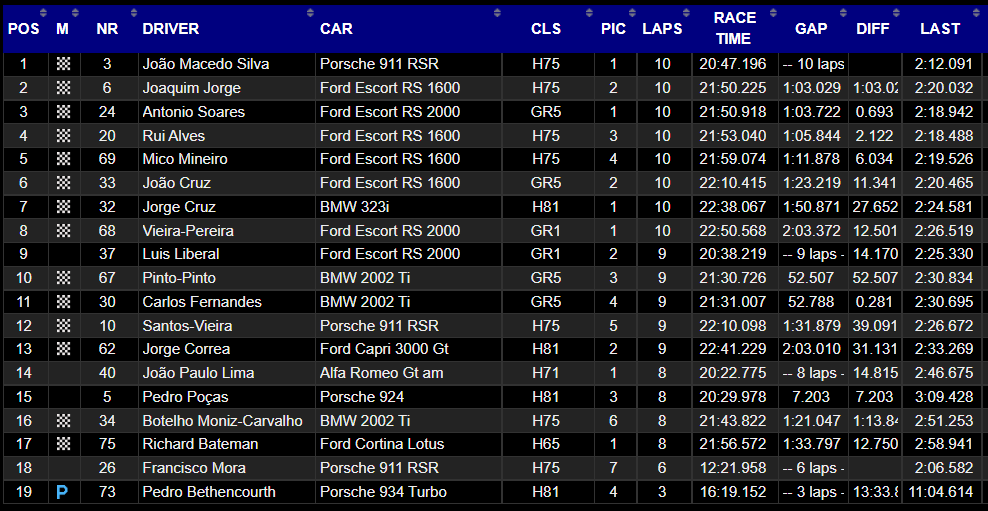Click the checkered flag in Mico Mineiro's row
Screen dimensions: 988x511
pos(63,159)
